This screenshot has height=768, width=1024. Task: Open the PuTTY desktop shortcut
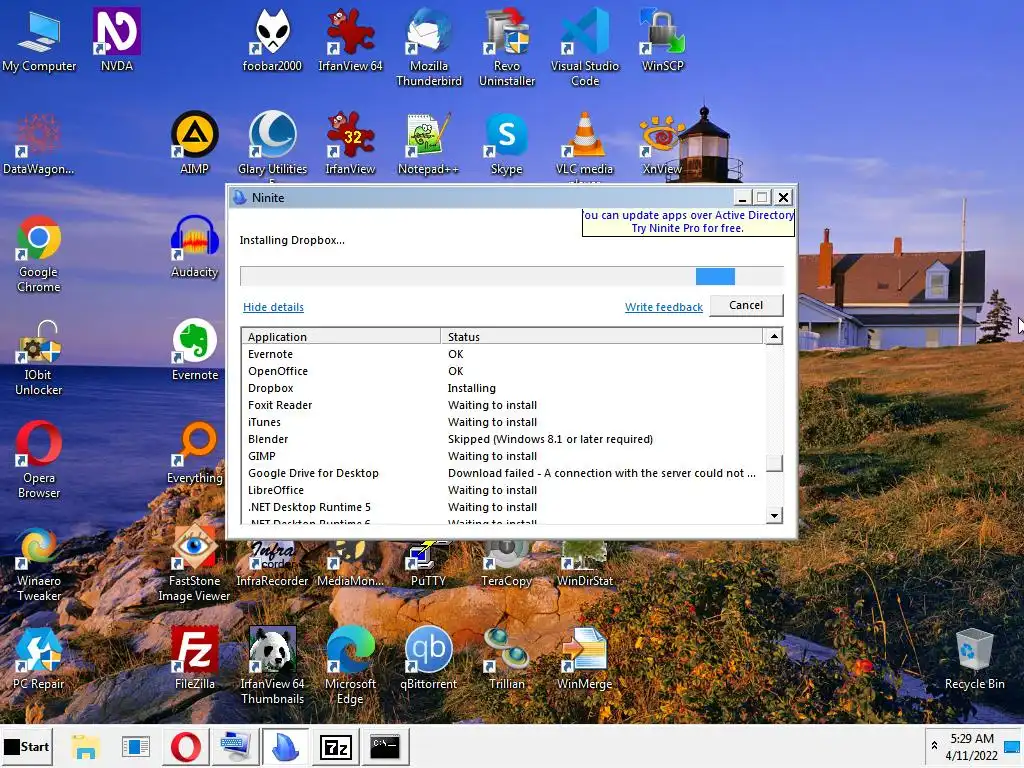(428, 563)
